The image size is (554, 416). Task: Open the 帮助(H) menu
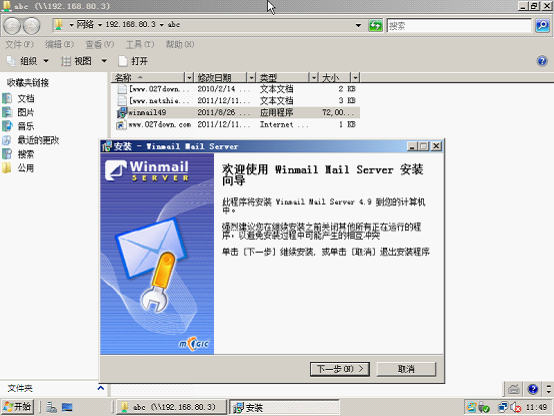(180, 44)
